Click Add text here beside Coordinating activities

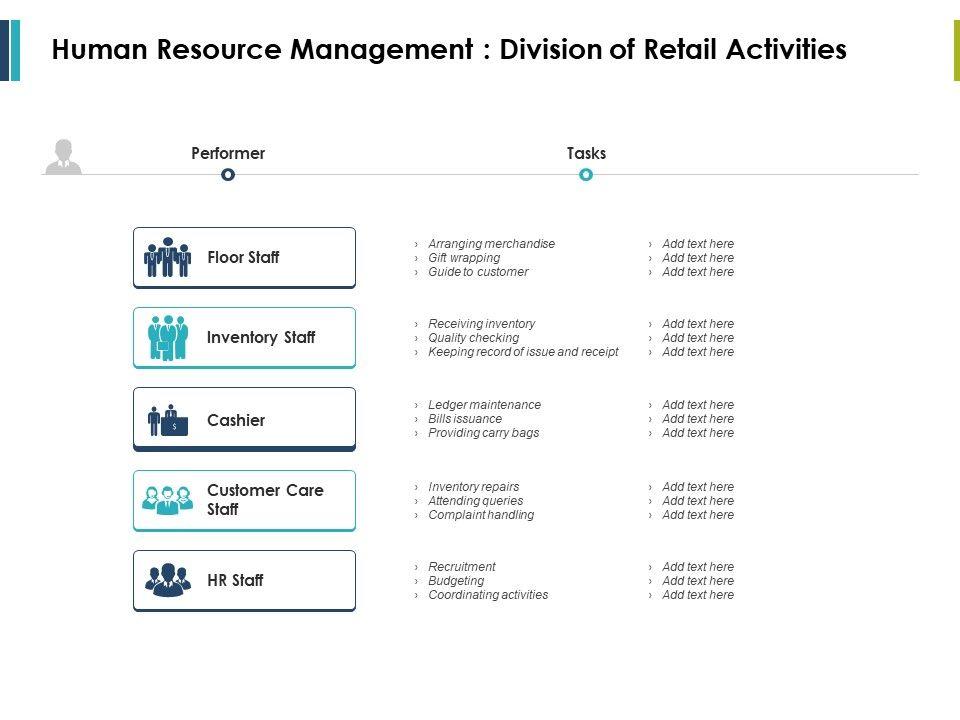pos(698,595)
